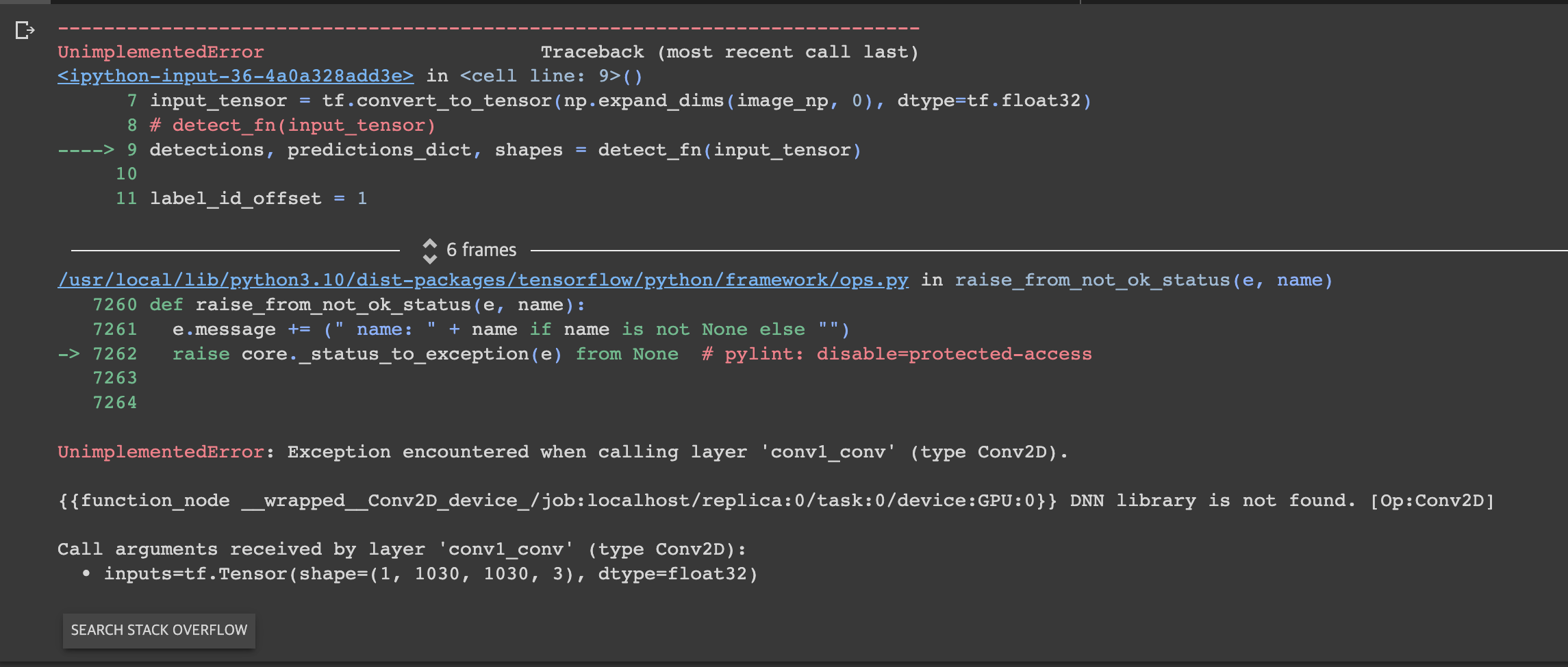Click the commented '# detect_fn(input_tensor)' line
Image resolution: width=1568 pixels, height=667 pixels.
292,125
